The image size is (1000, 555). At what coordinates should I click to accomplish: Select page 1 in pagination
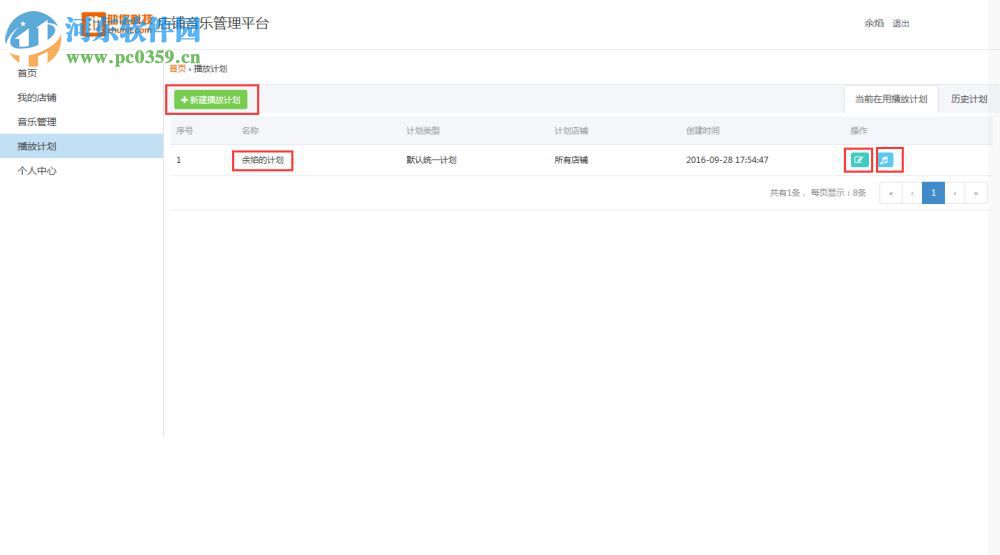933,193
